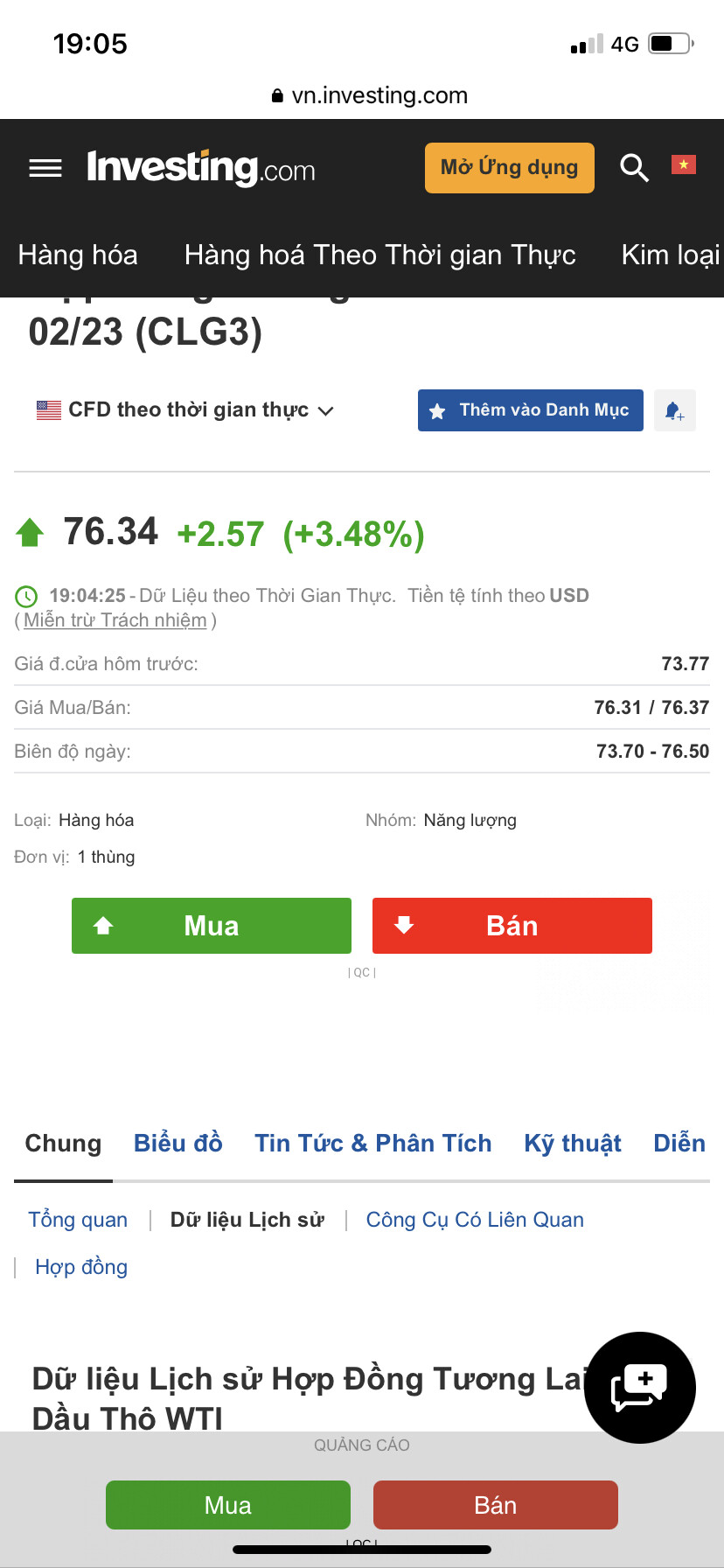Tap the bell alert icon
Screen dimensions: 724x1568
click(674, 410)
